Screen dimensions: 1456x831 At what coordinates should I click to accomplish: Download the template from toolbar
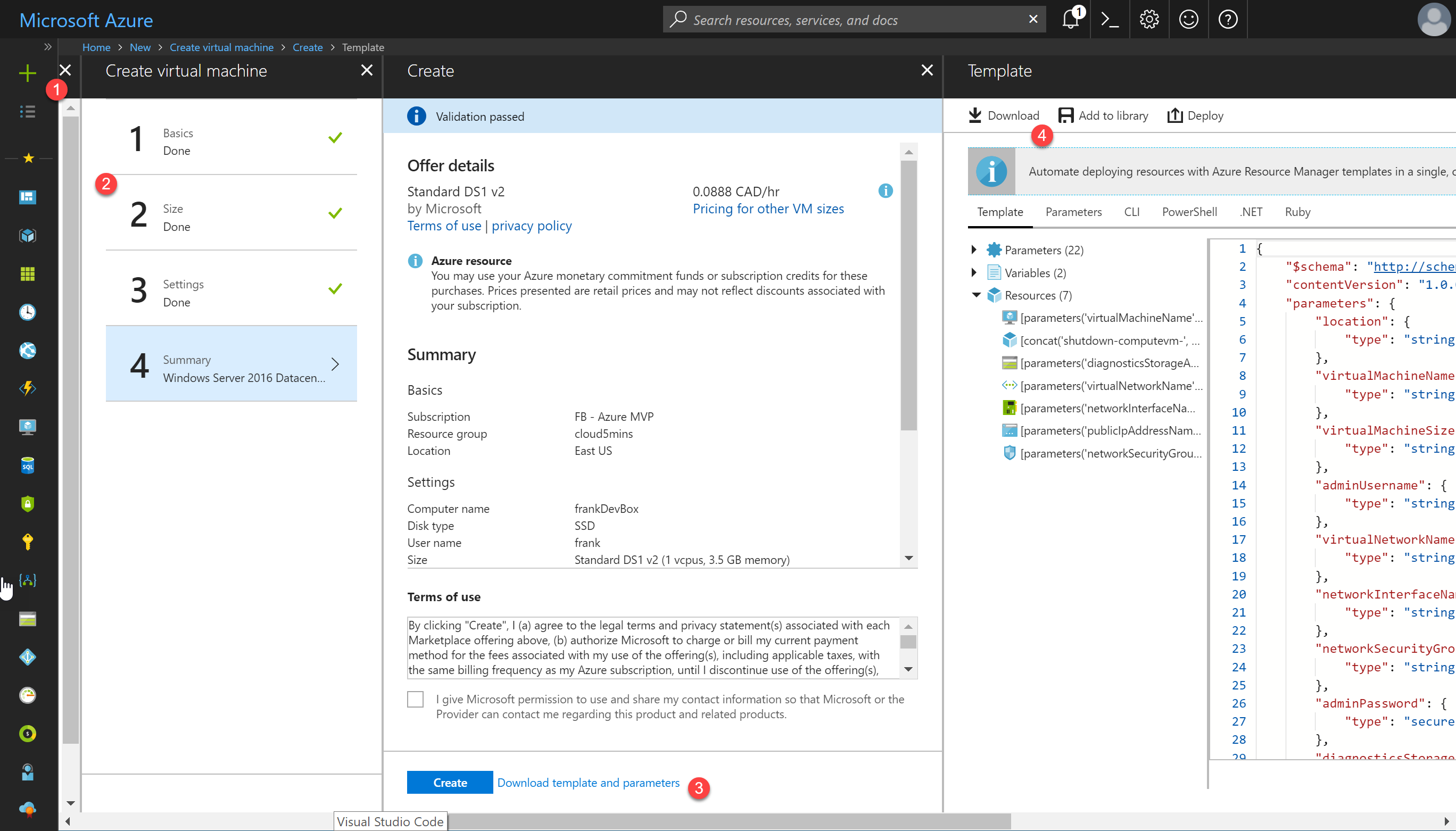1005,115
